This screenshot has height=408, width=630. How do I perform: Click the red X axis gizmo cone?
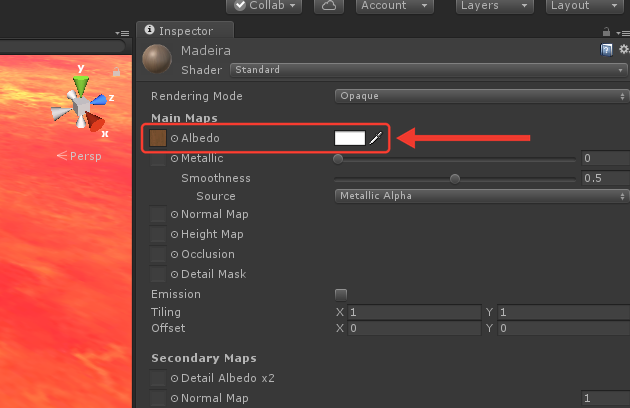pos(96,122)
